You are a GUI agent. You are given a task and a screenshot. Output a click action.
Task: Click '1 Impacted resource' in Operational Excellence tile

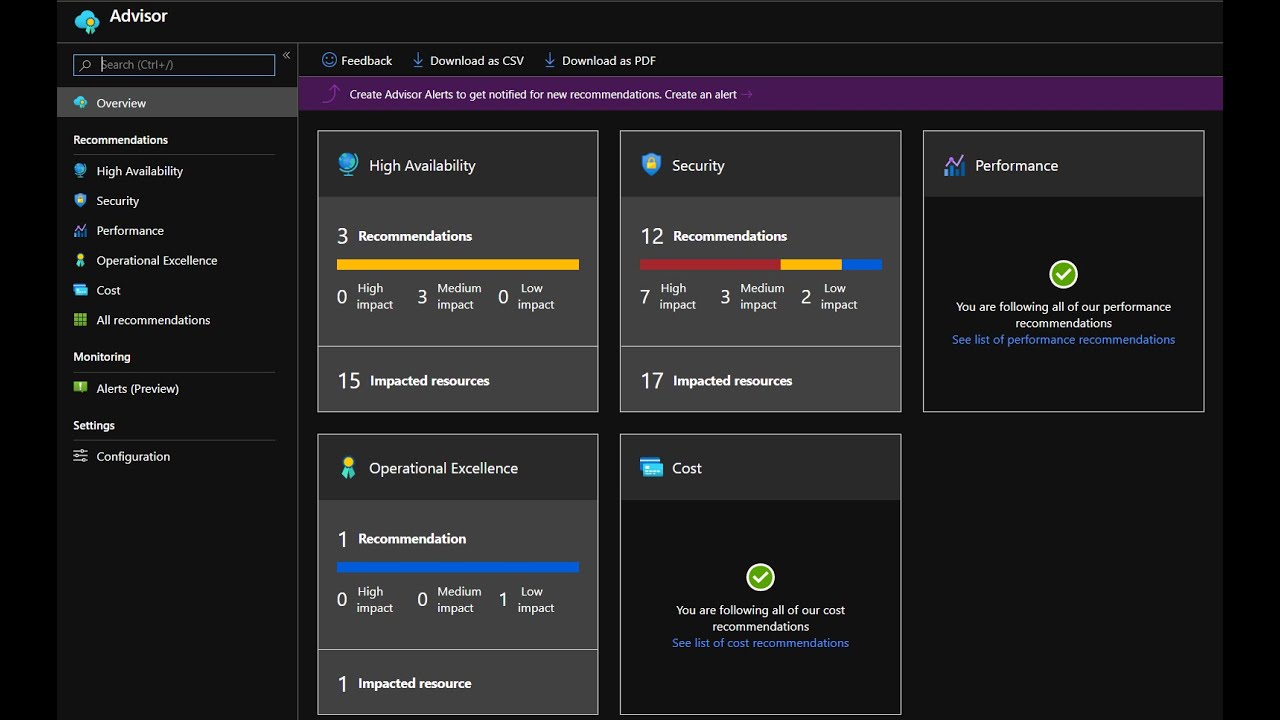click(x=404, y=683)
